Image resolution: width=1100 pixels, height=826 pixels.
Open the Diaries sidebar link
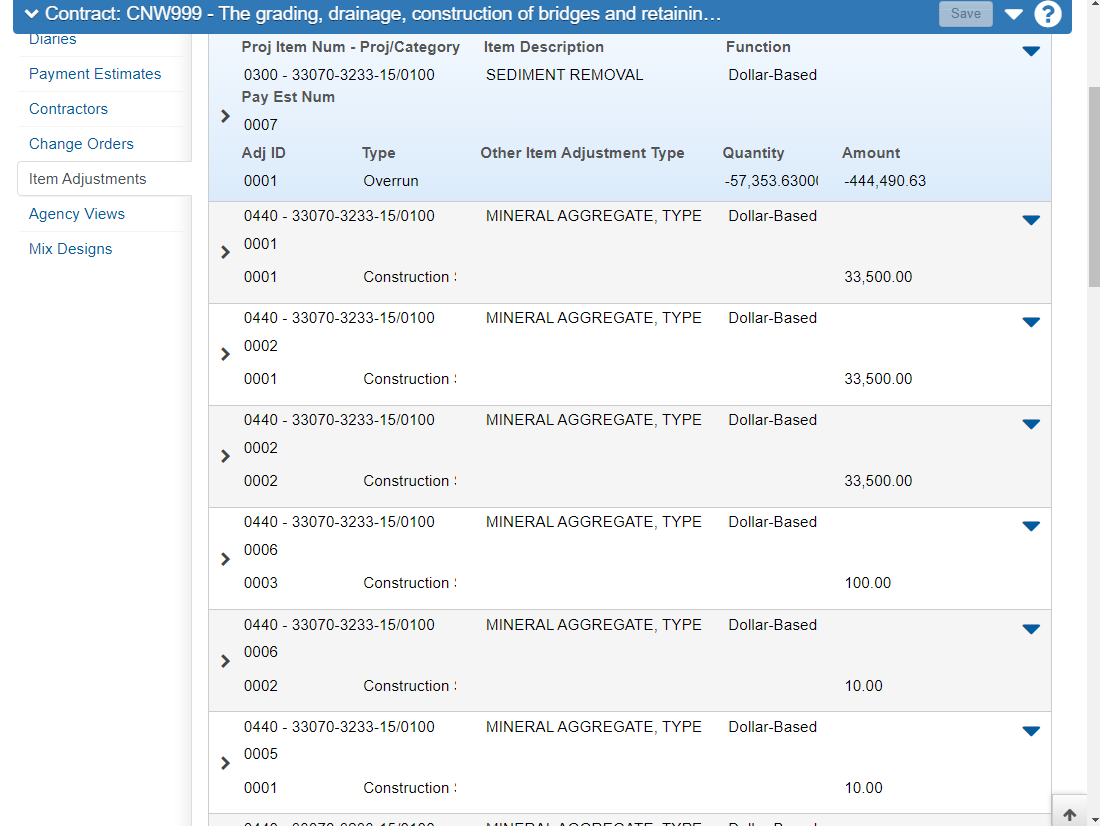[x=53, y=39]
